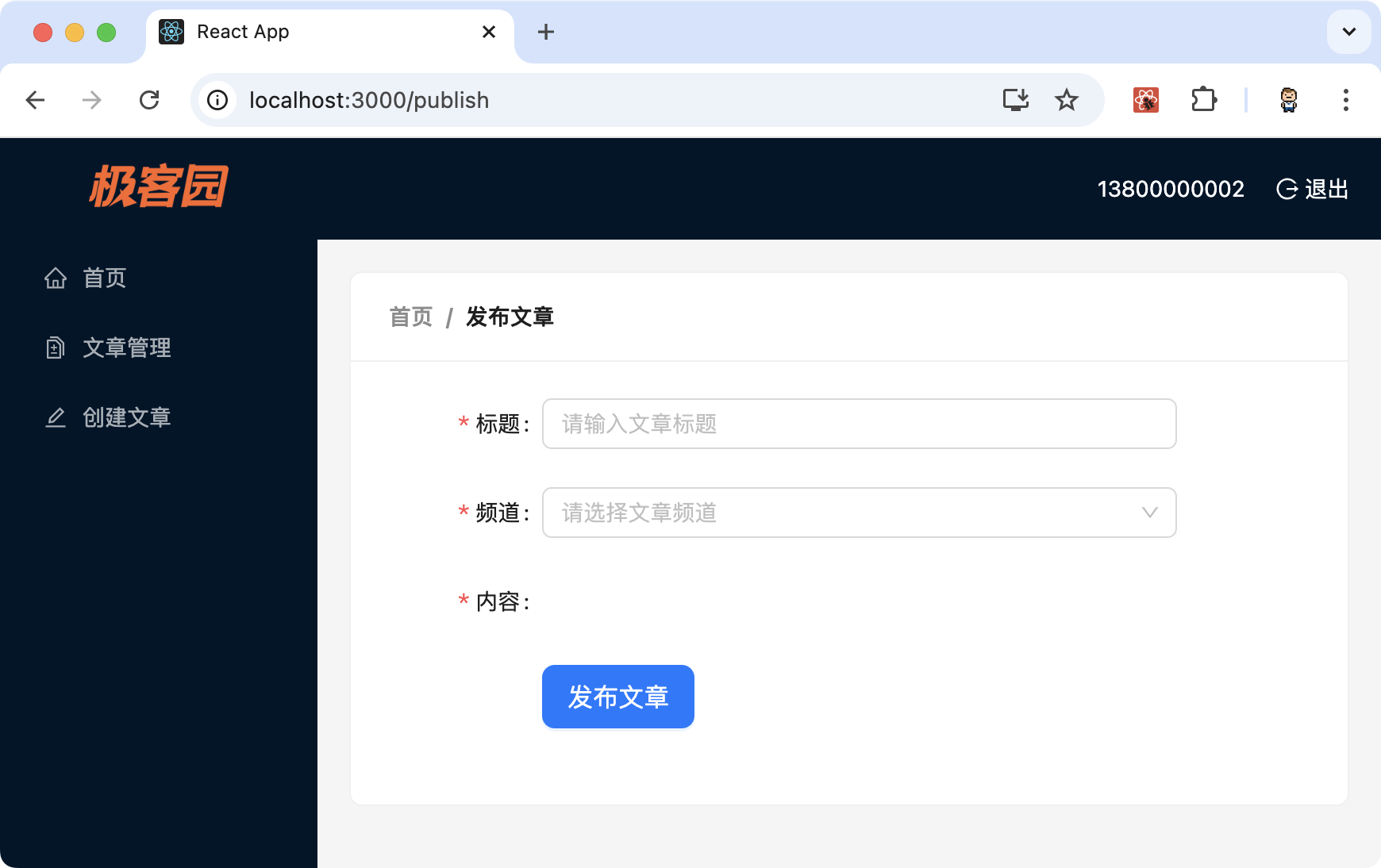Open the browser extensions puzzle icon

[1203, 100]
